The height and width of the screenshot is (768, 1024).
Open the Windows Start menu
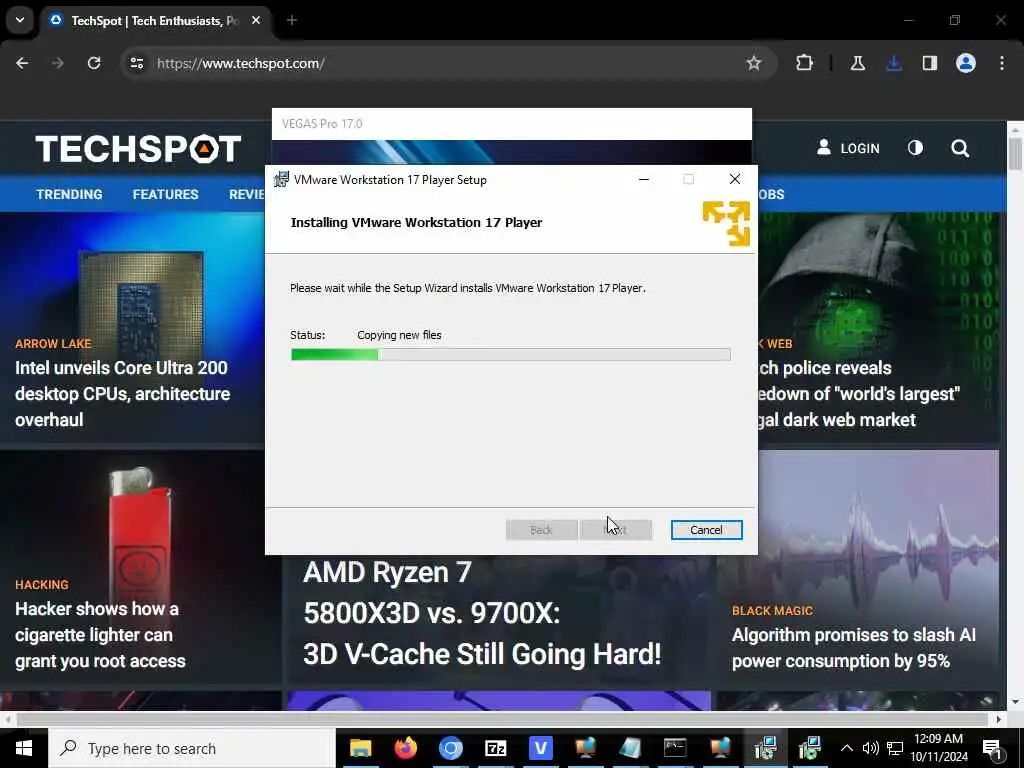[x=24, y=748]
